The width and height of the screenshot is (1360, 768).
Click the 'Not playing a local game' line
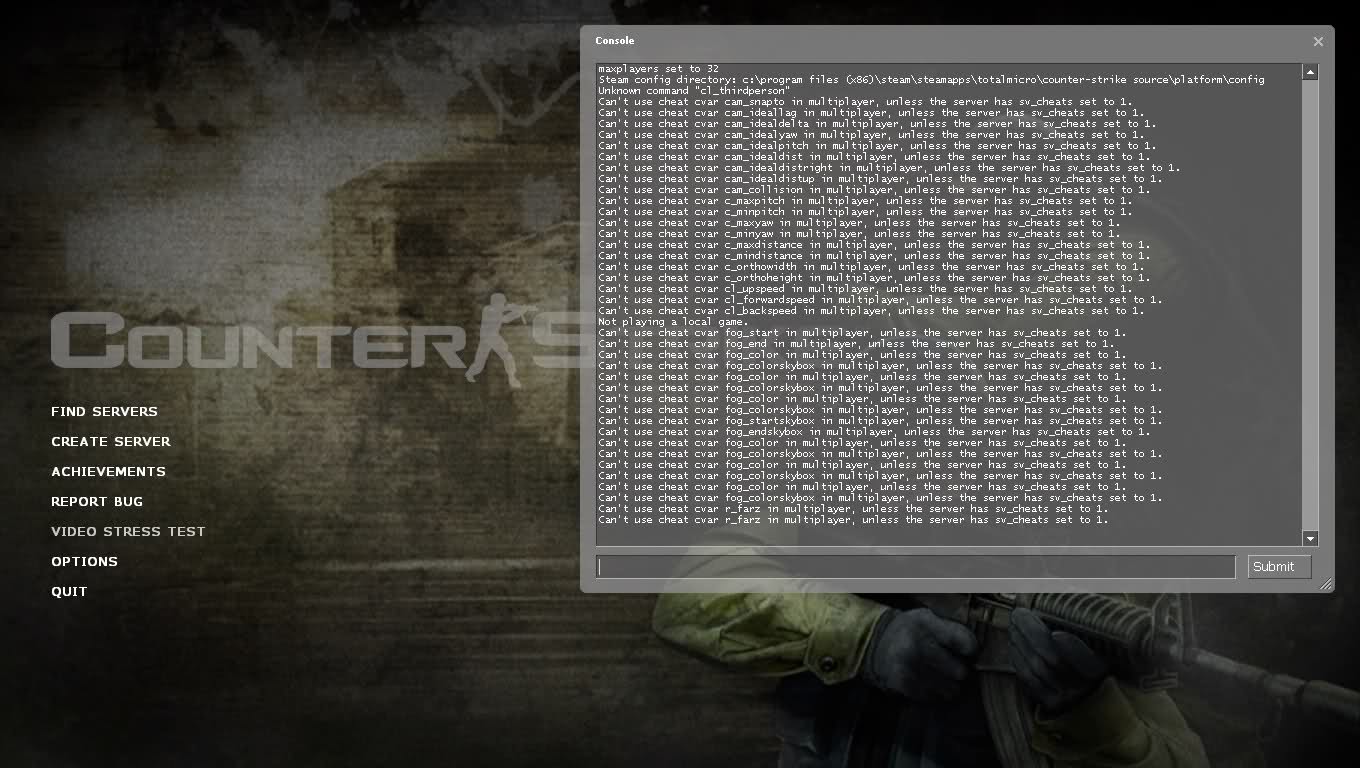tap(672, 322)
